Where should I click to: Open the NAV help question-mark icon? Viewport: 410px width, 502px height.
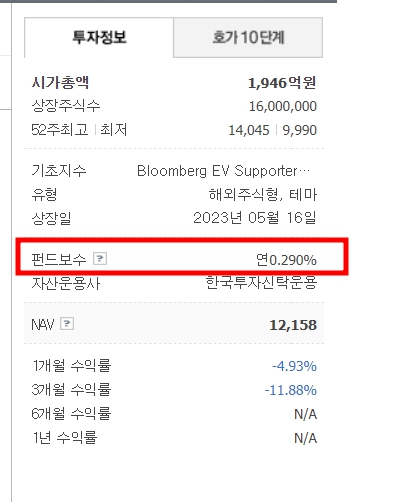tap(67, 324)
